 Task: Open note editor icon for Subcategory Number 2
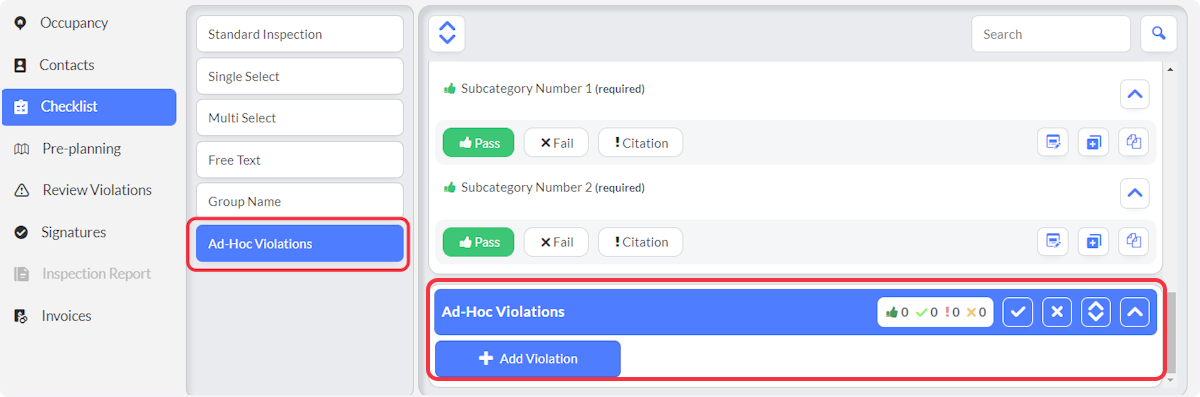pos(1052,241)
